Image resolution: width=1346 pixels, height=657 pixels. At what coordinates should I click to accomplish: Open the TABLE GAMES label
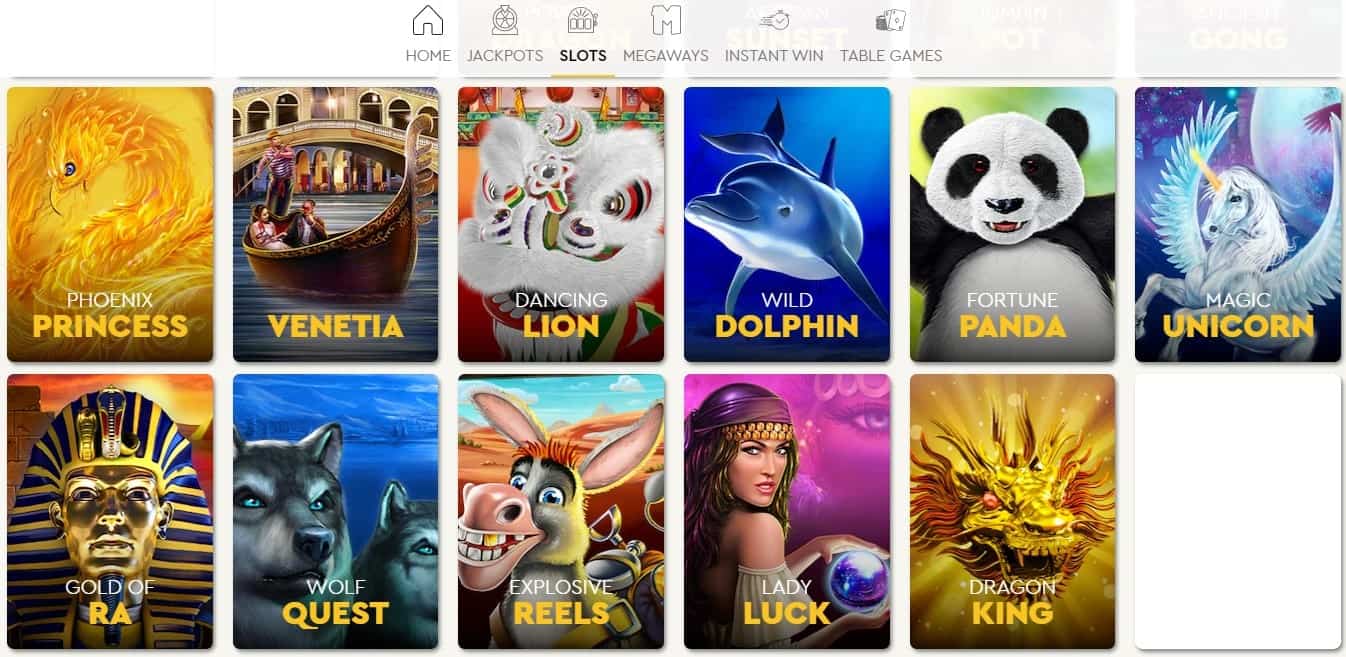(891, 56)
